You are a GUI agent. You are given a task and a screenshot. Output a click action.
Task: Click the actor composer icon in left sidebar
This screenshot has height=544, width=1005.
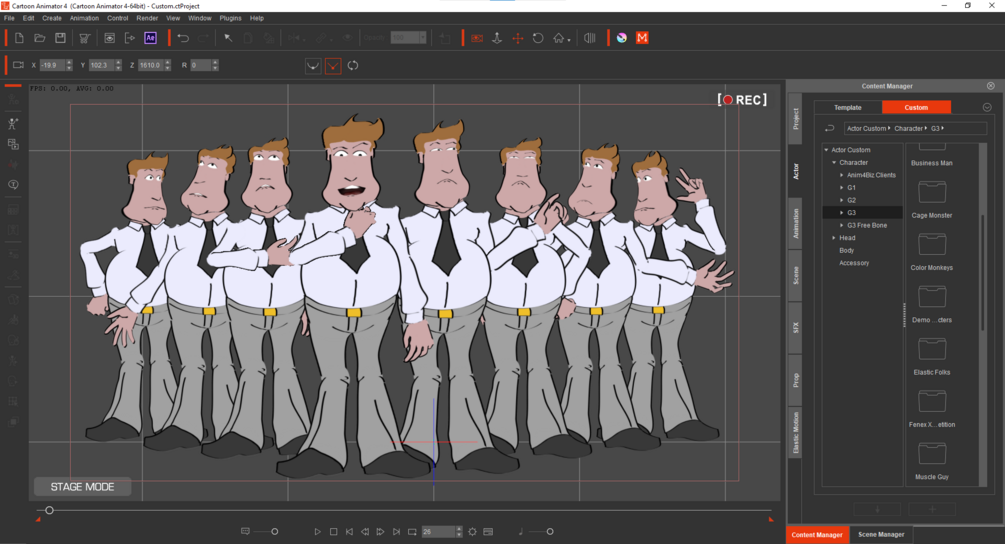pos(13,124)
